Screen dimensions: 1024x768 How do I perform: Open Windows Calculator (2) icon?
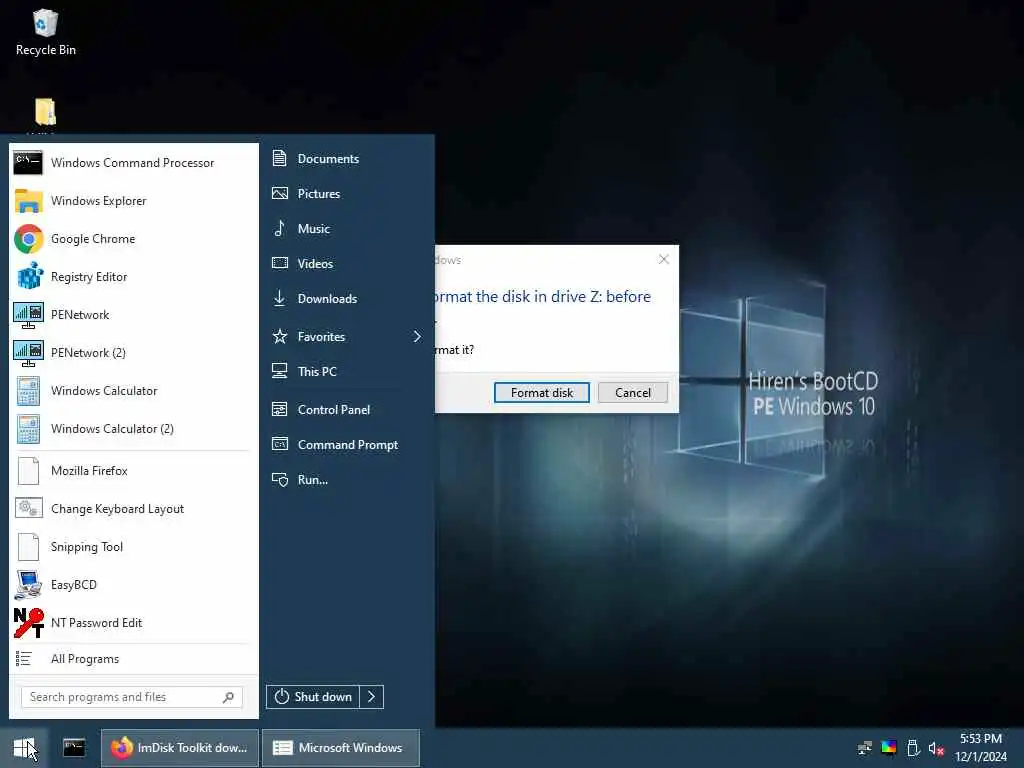pos(28,429)
